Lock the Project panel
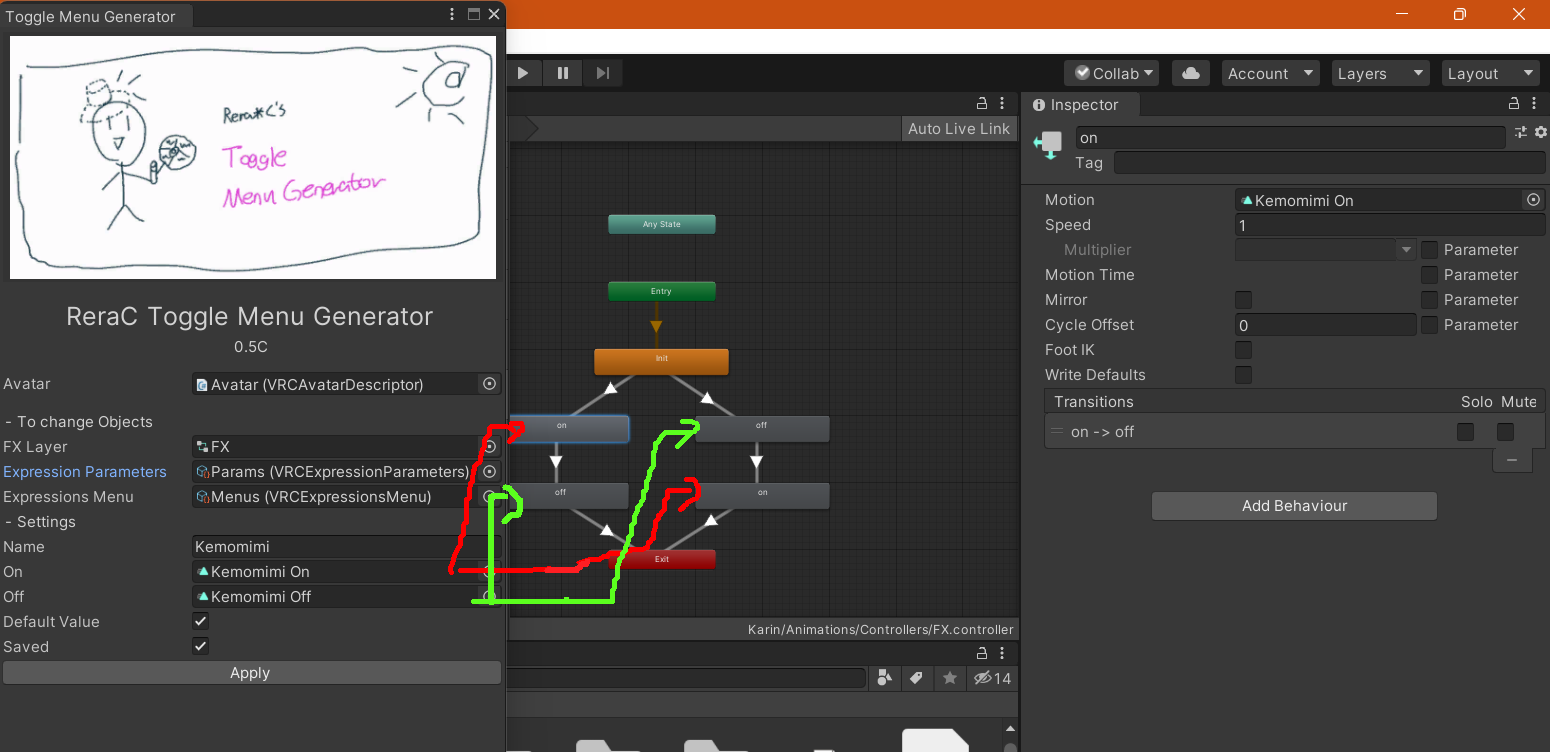1550x752 pixels. coord(982,652)
